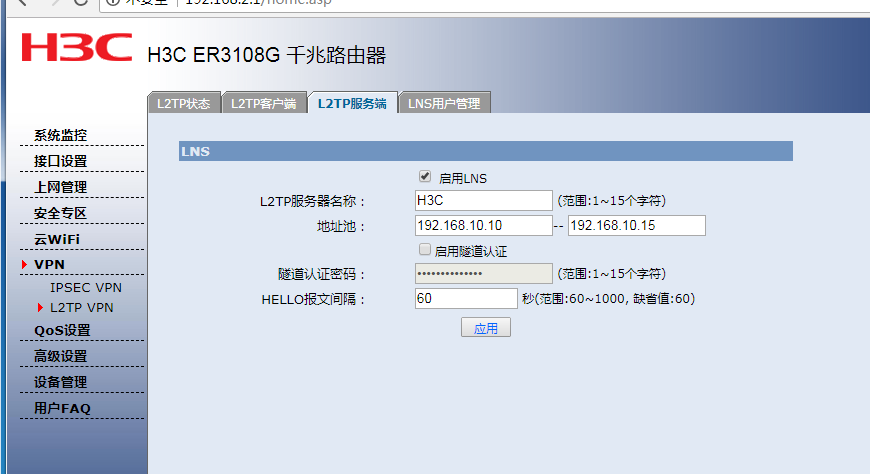Expand 上网管理 sidebar menu

[60, 187]
